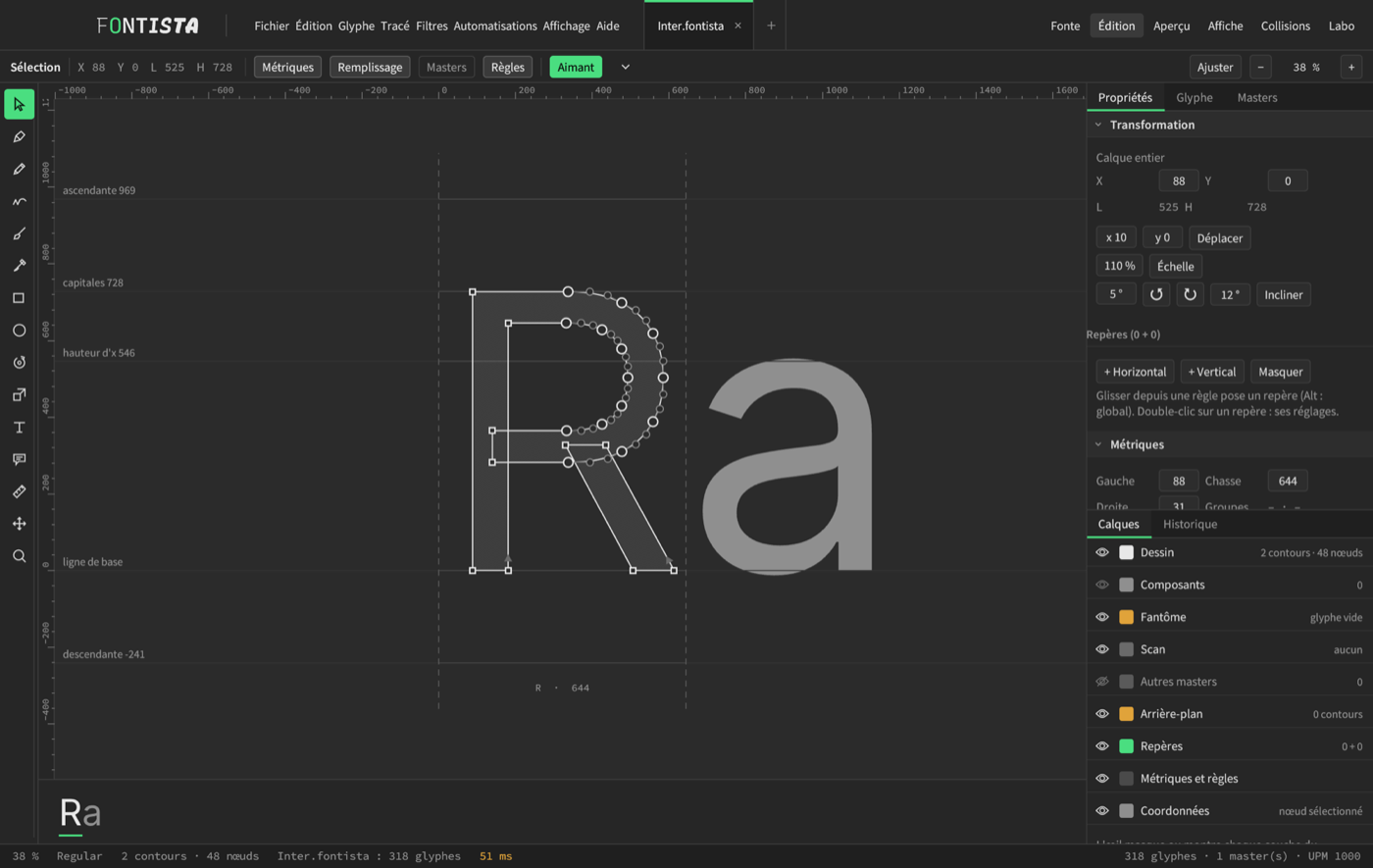
Task: Select the ellipse shape tool
Action: pos(19,331)
